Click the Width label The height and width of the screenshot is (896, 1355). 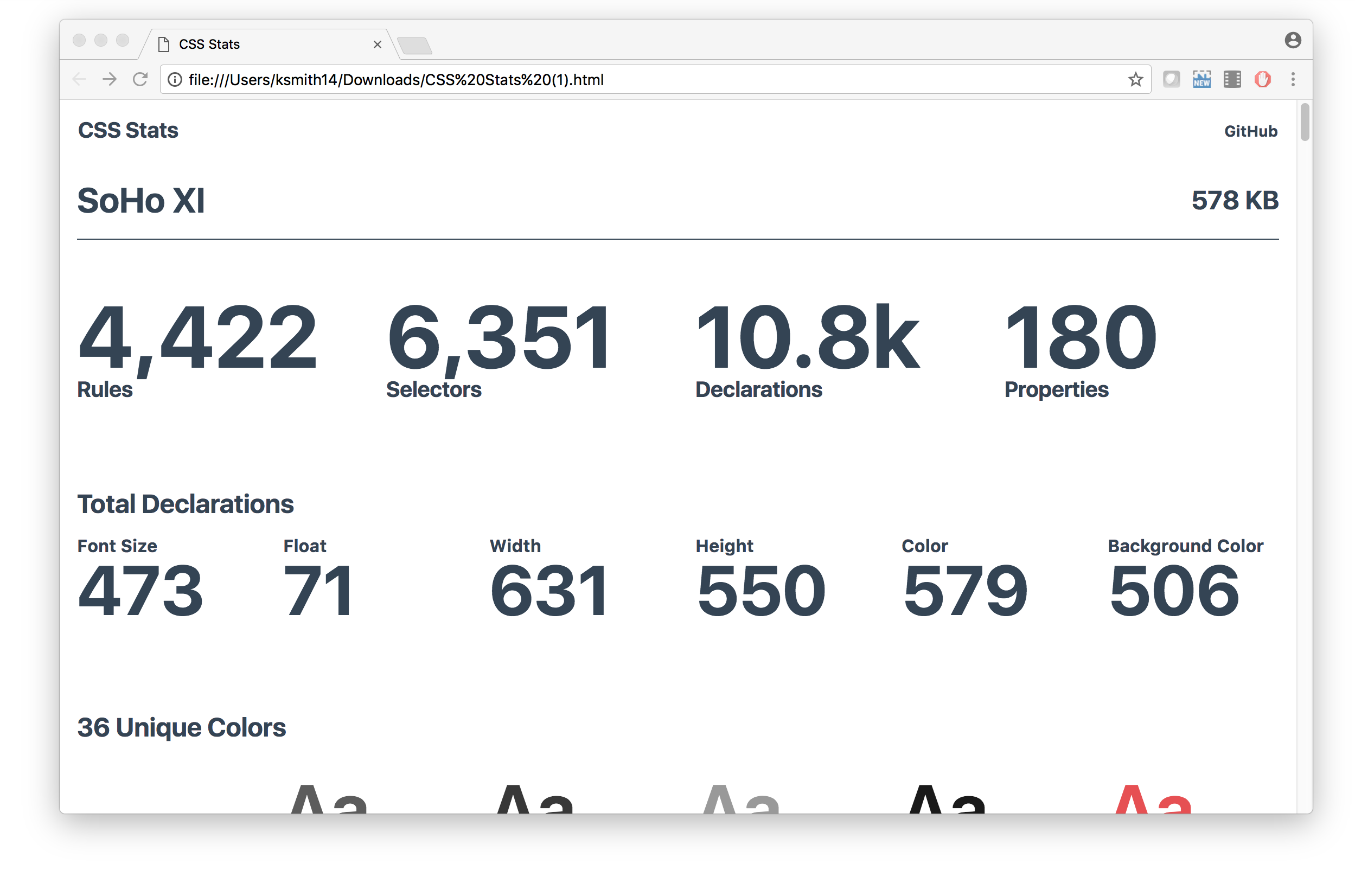515,546
